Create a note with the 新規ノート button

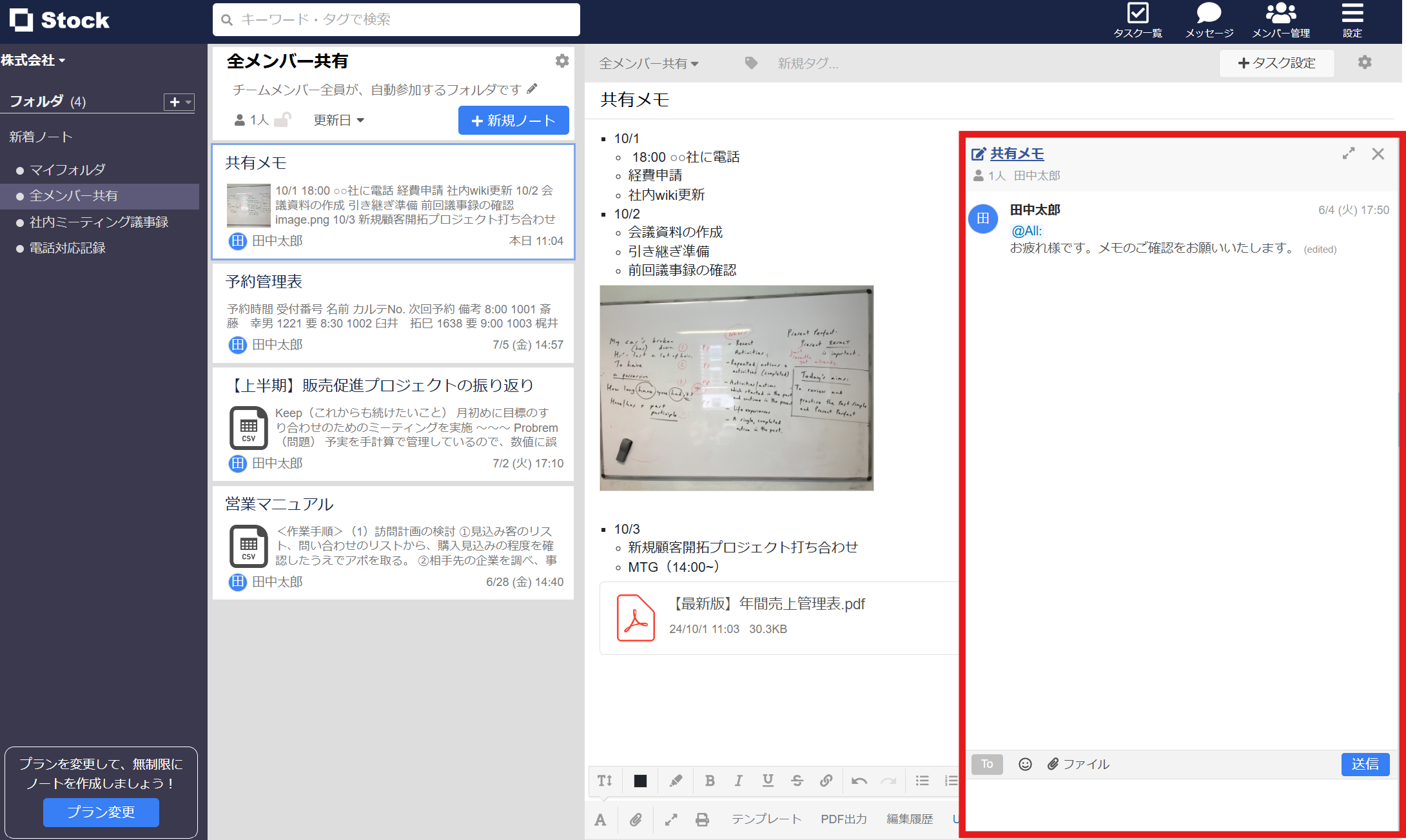(x=513, y=120)
